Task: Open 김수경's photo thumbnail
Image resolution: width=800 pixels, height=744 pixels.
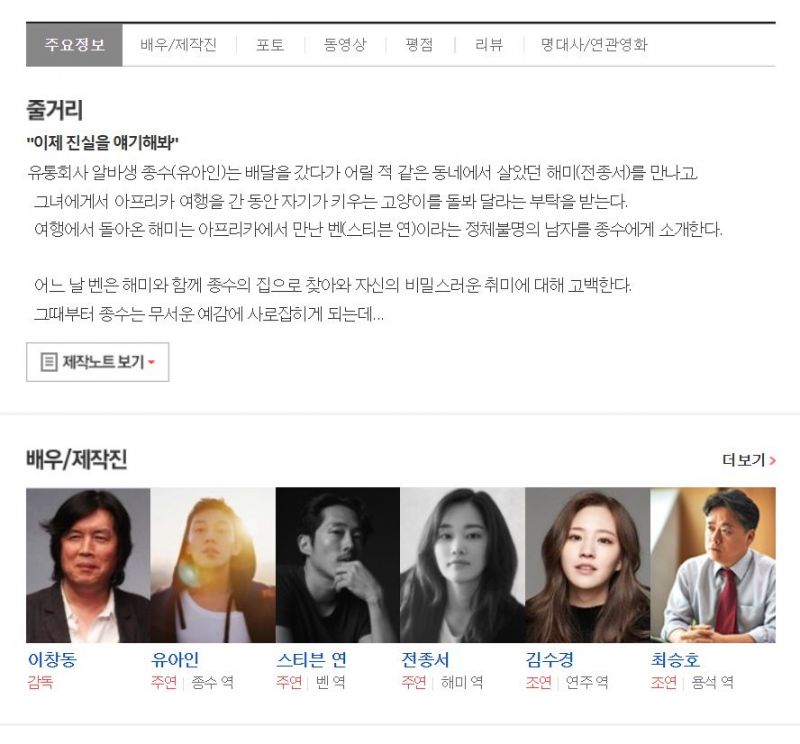Action: pos(587,565)
